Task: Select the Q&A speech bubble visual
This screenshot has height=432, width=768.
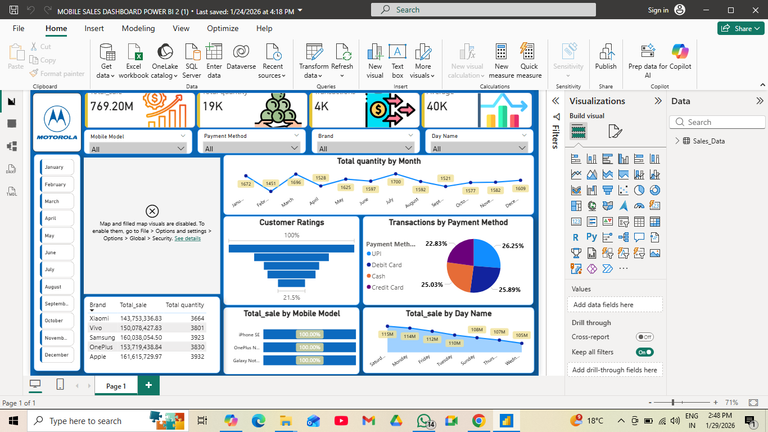Action: 639,237
